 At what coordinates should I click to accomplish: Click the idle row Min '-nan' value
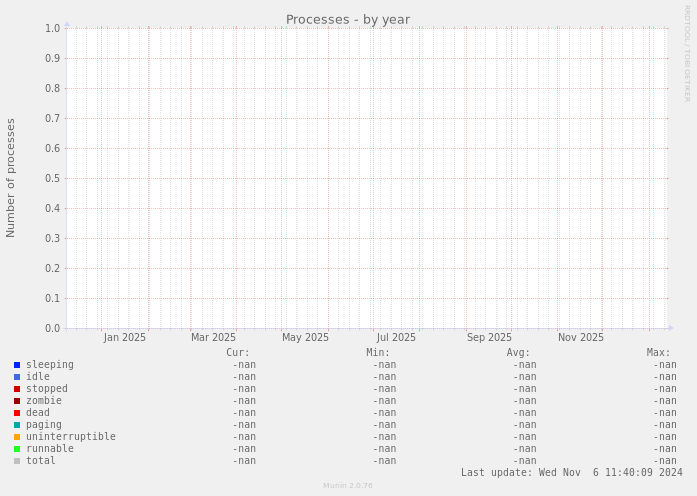pyautogui.click(x=385, y=377)
